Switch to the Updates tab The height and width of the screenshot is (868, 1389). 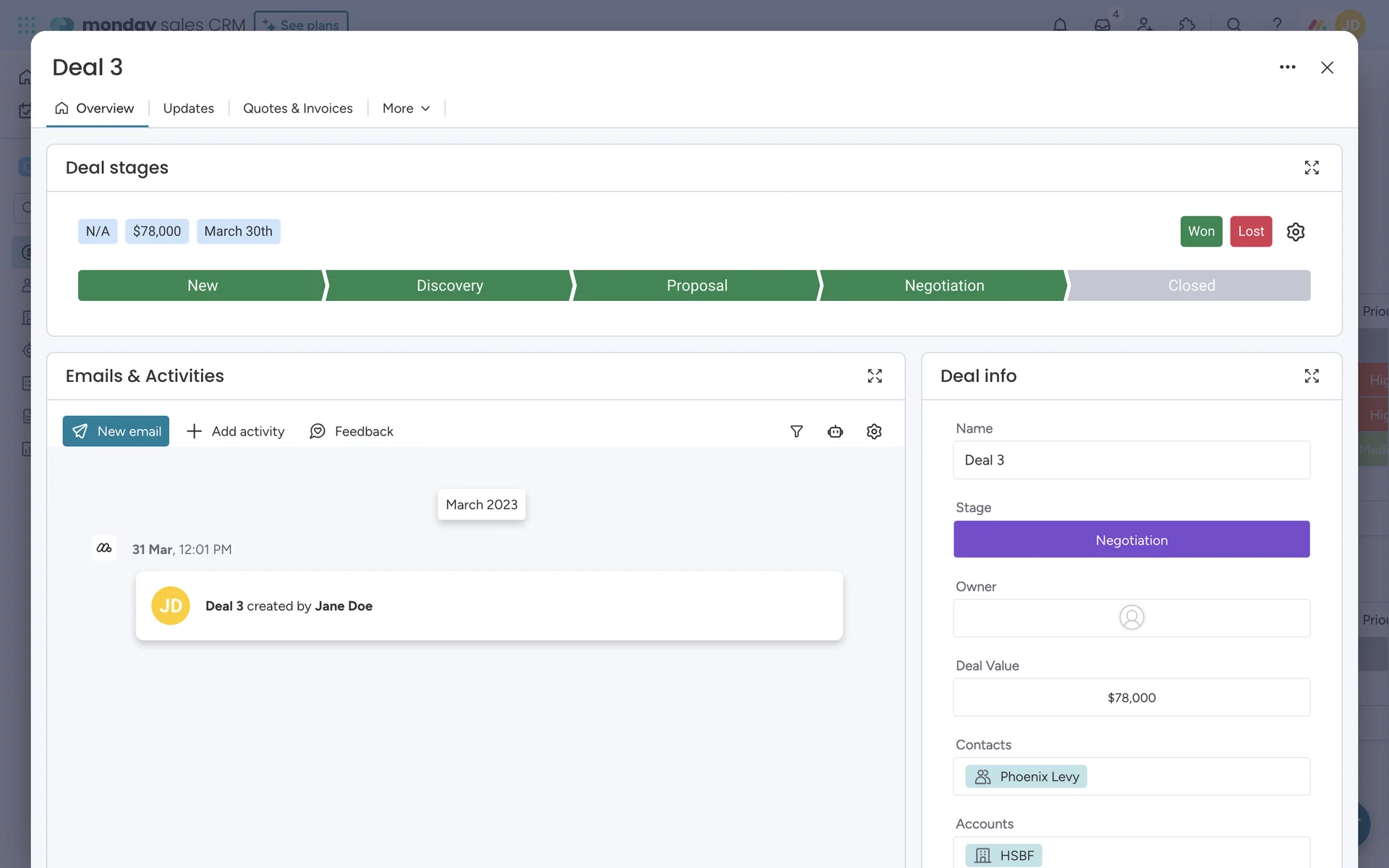tap(188, 109)
